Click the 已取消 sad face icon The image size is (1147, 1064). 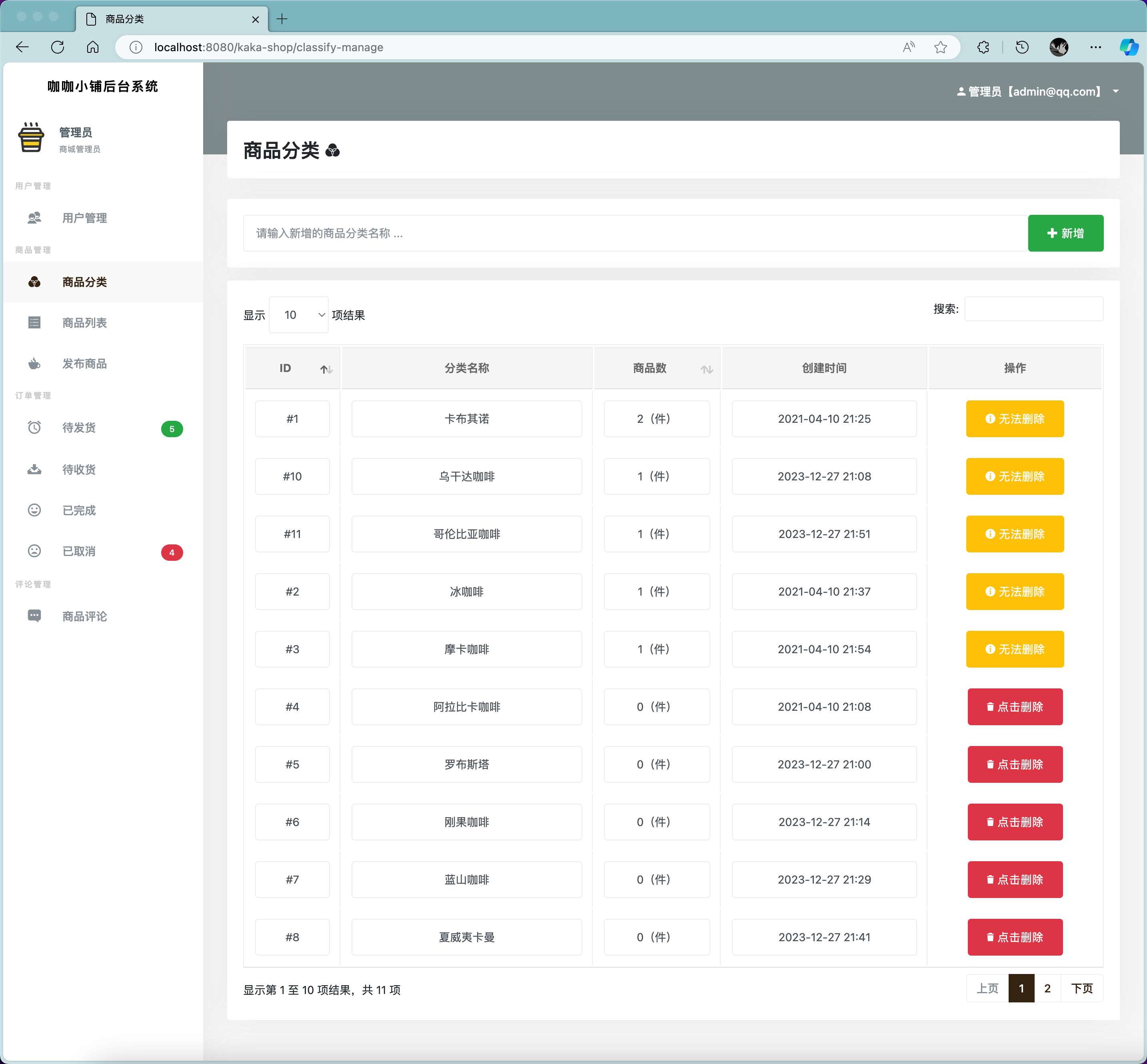(34, 551)
